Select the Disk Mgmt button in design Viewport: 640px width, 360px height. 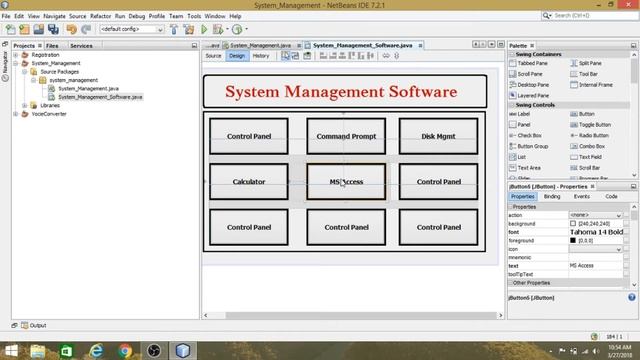point(438,136)
